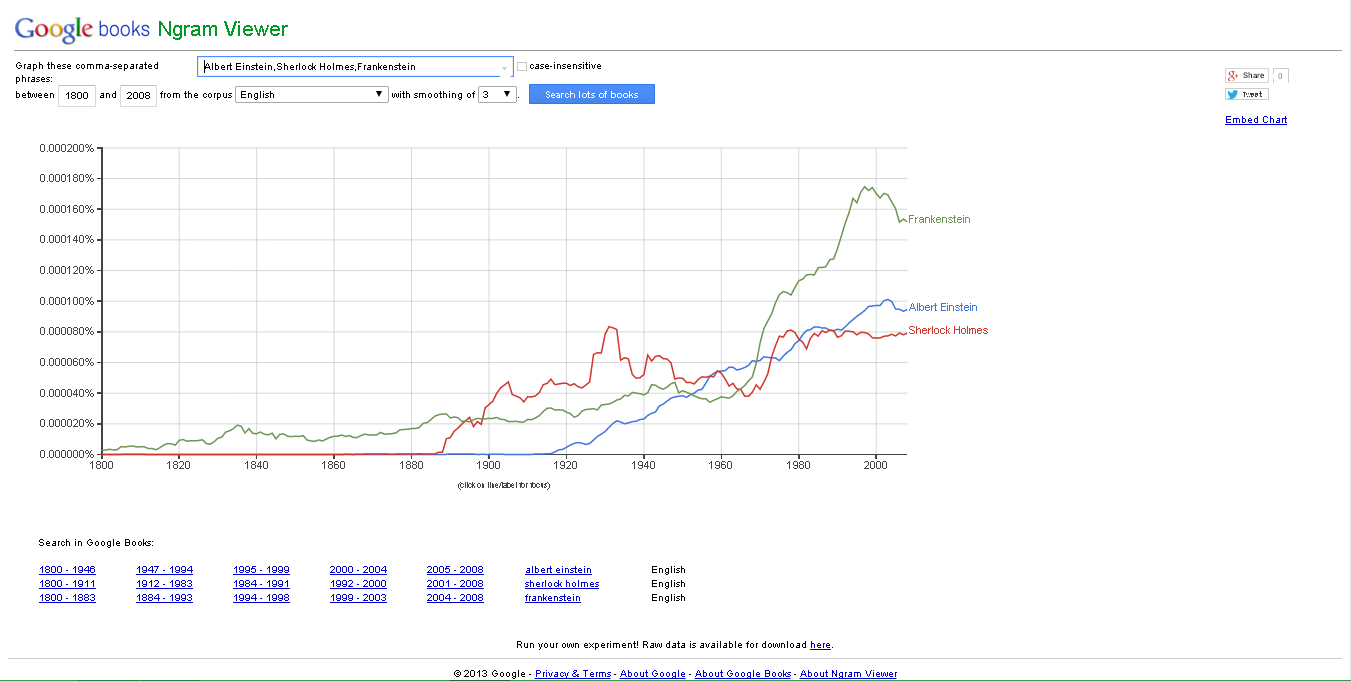Open the corpus English dropdown
Image resolution: width=1351 pixels, height=681 pixels.
click(311, 94)
